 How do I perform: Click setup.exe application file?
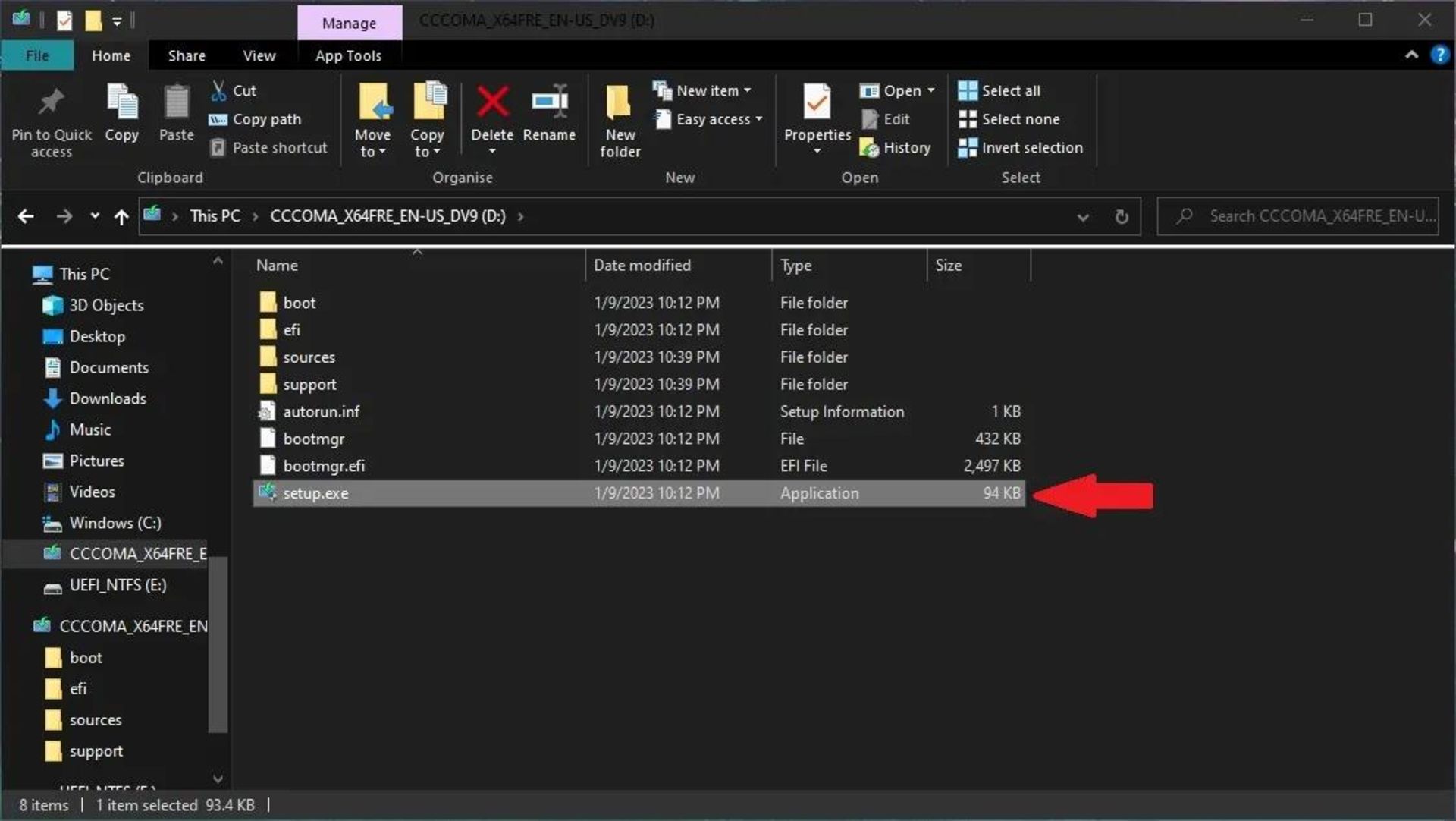tap(315, 492)
